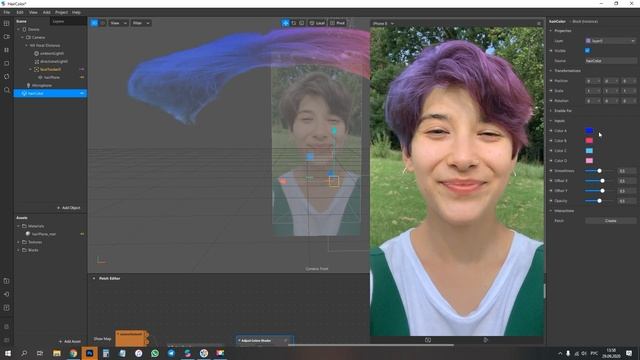Open the File menu
Screen dimensions: 640x360
click(7, 12)
